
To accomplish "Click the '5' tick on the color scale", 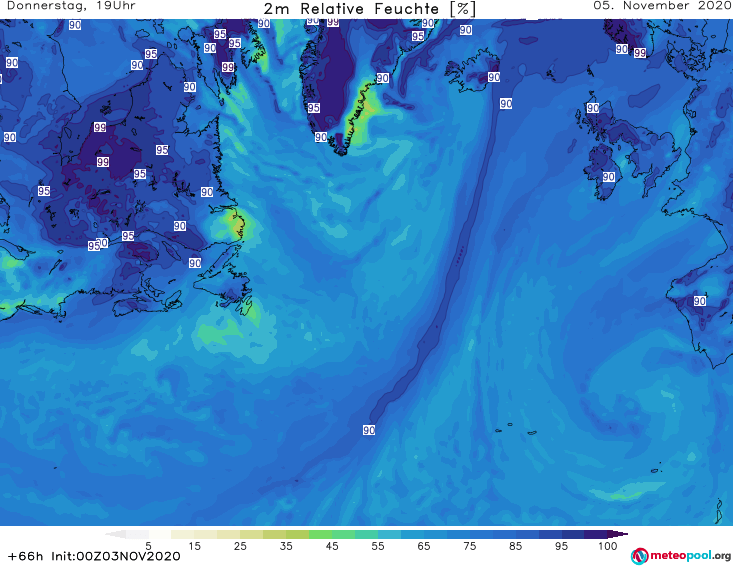I will [148, 546].
